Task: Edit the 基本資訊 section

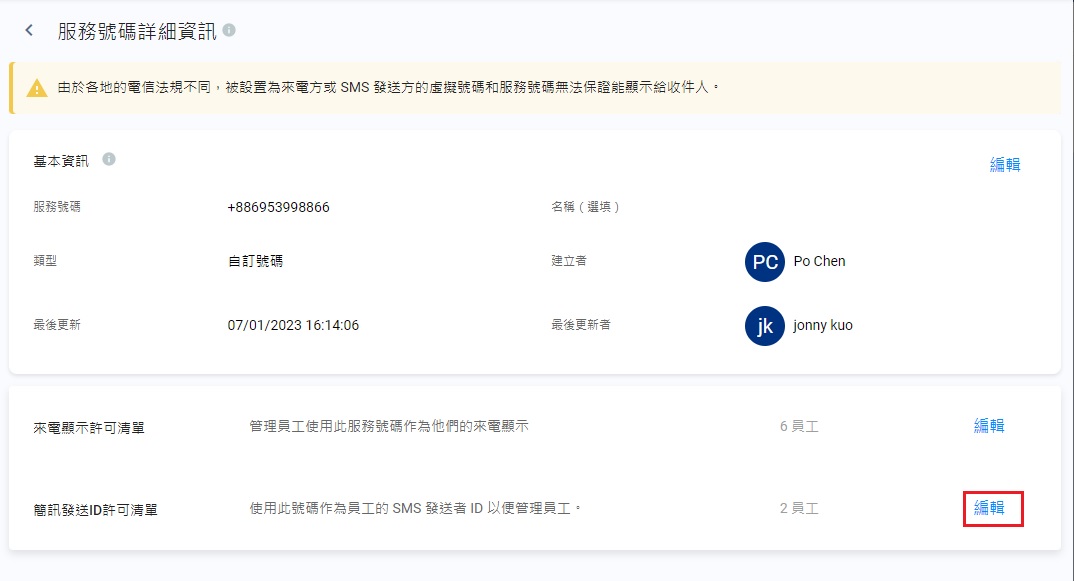Action: click(x=1005, y=165)
